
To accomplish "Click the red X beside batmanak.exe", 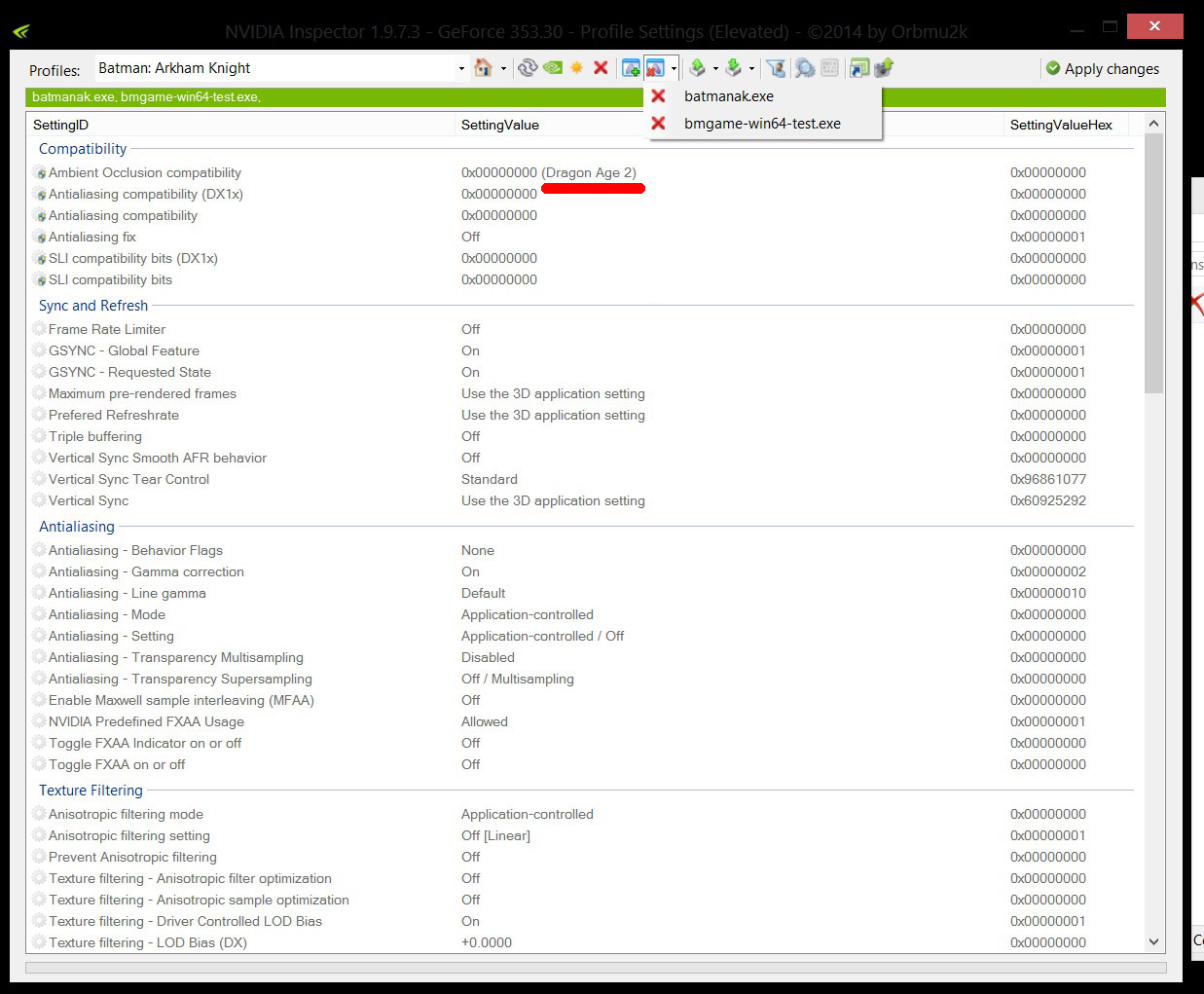I will pyautogui.click(x=659, y=96).
